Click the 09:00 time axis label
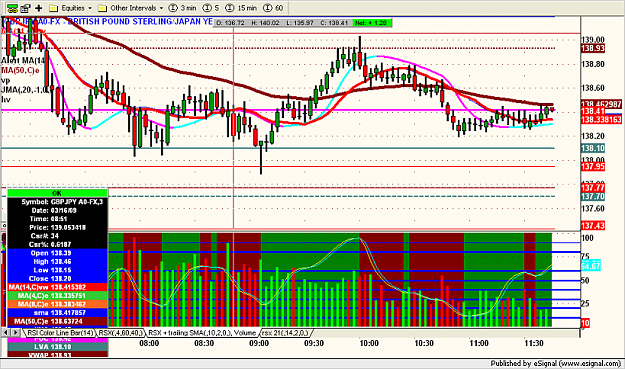The height and width of the screenshot is (369, 625). click(x=259, y=343)
